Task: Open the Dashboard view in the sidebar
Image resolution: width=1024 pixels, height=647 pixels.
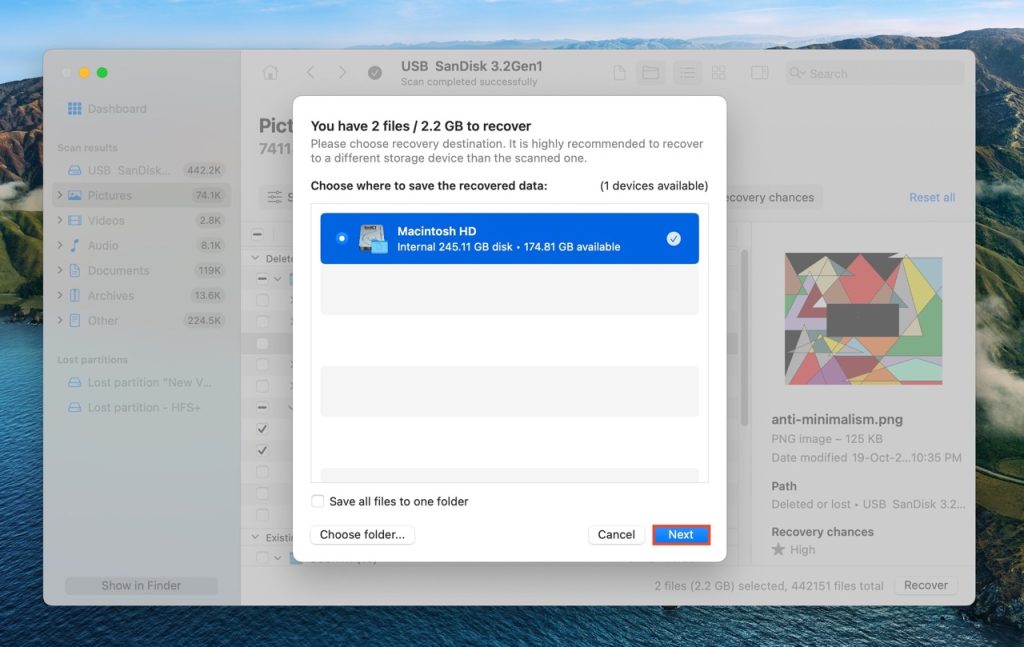Action: (x=107, y=108)
